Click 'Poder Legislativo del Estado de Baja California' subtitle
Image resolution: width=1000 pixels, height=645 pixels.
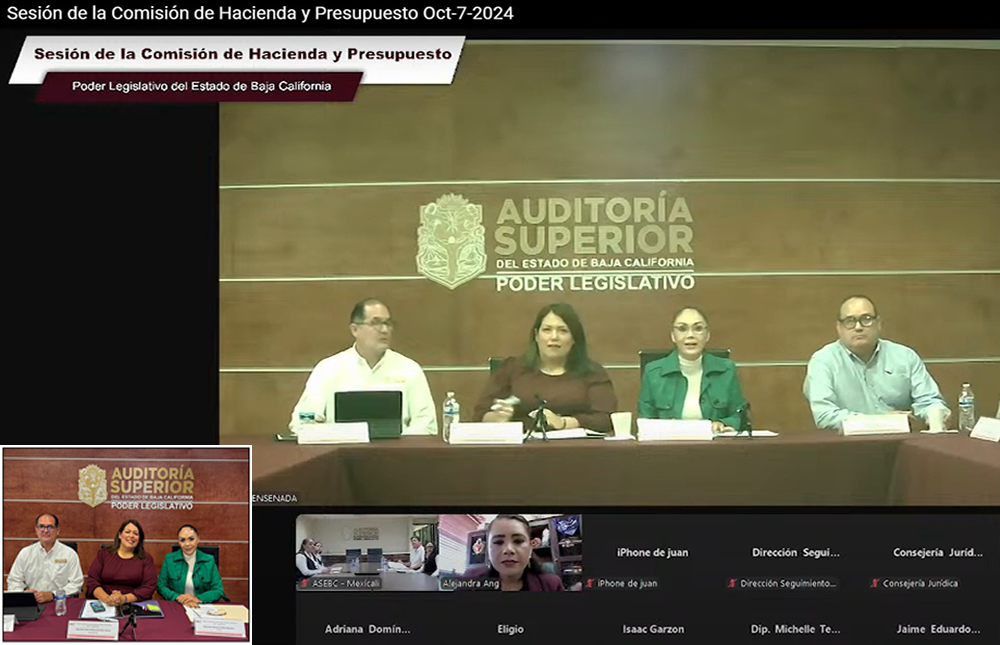click(x=202, y=86)
